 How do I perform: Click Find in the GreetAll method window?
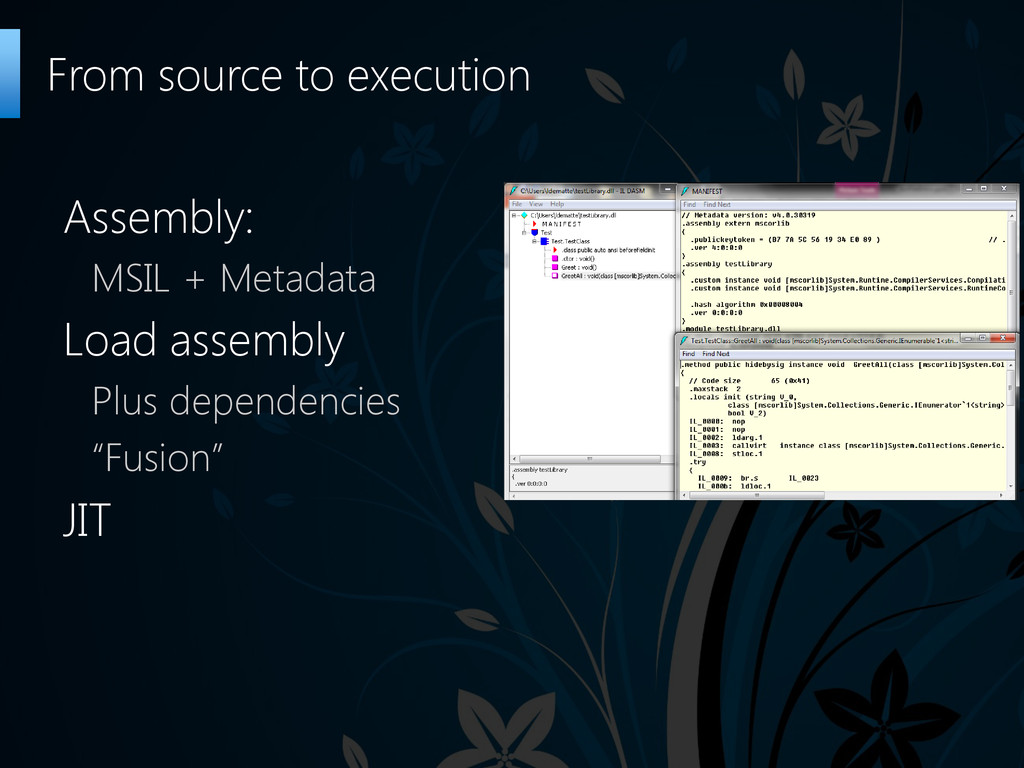(x=688, y=354)
